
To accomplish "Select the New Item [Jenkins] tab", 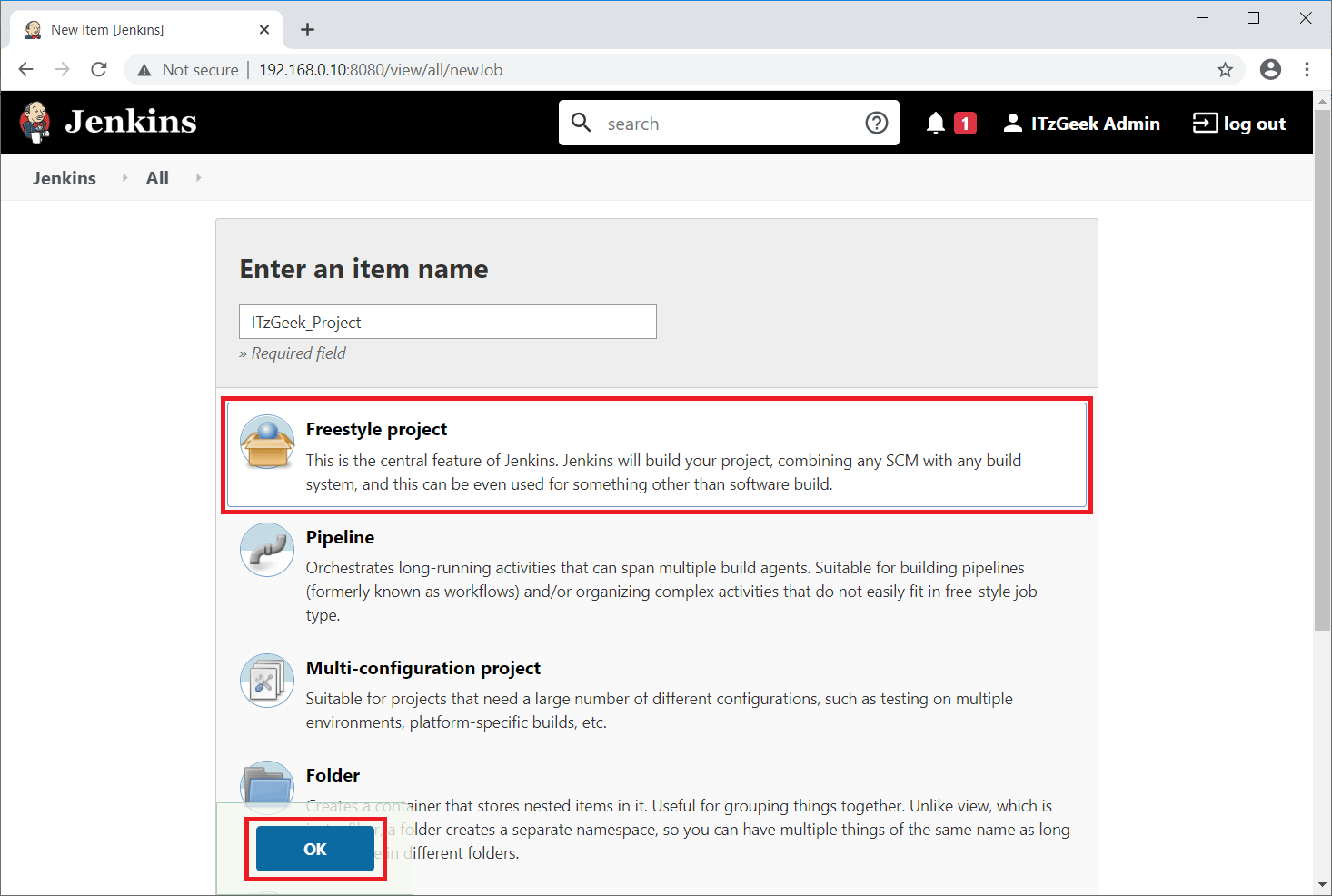I will click(148, 30).
